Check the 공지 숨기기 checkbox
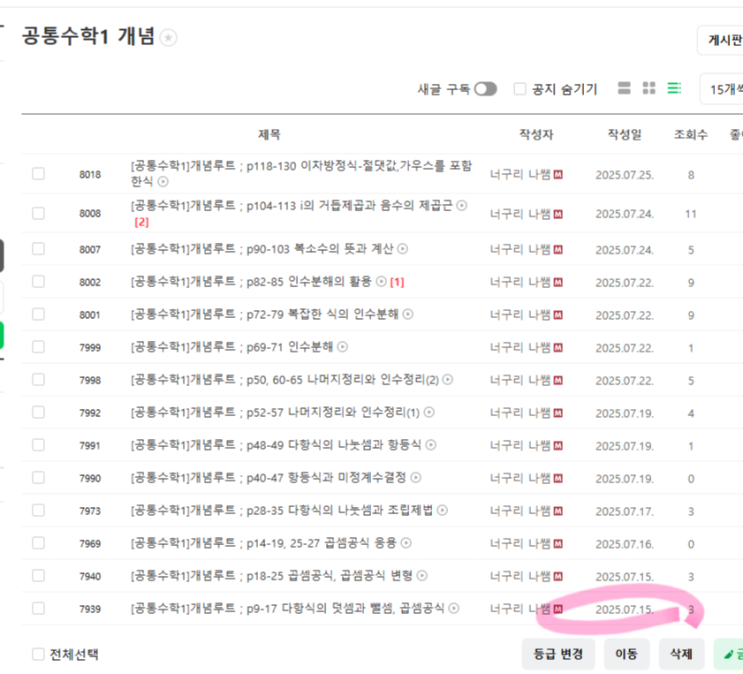743x674 pixels. click(x=520, y=89)
